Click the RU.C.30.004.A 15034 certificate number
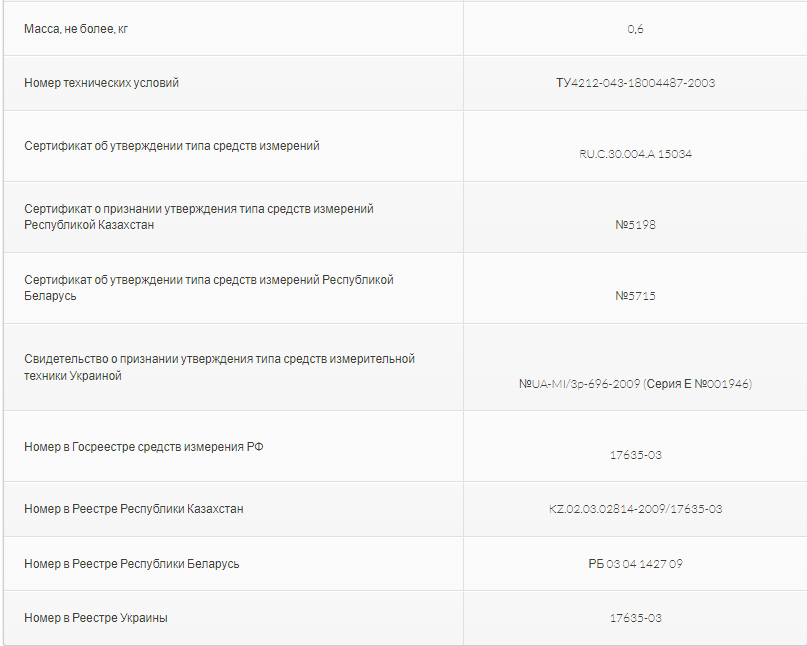 tap(635, 154)
